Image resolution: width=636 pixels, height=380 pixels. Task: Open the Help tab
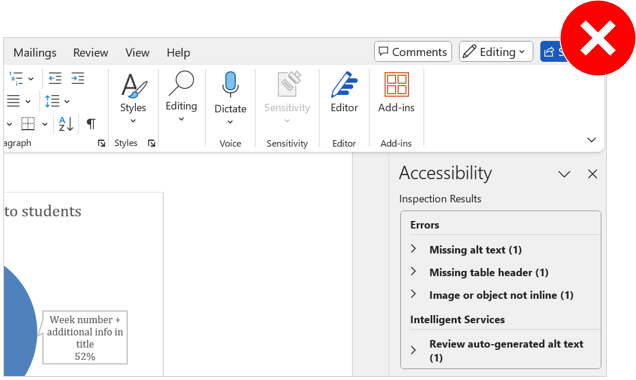178,53
